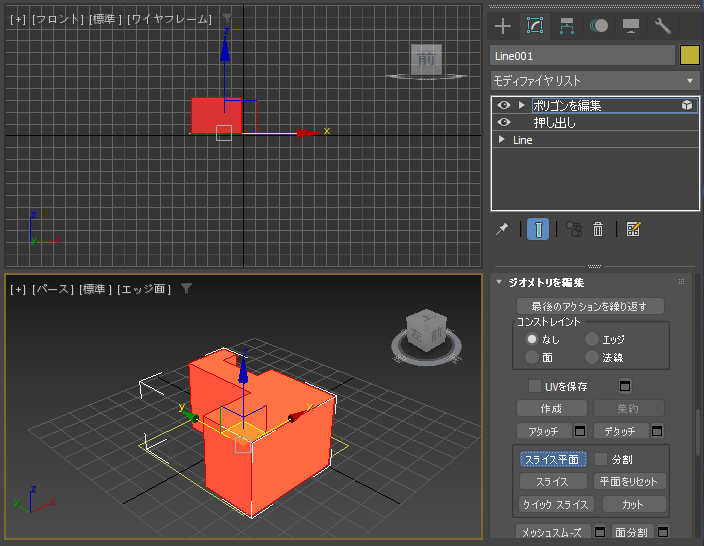Click the 作成 button
This screenshot has width=704, height=546.
[x=551, y=408]
